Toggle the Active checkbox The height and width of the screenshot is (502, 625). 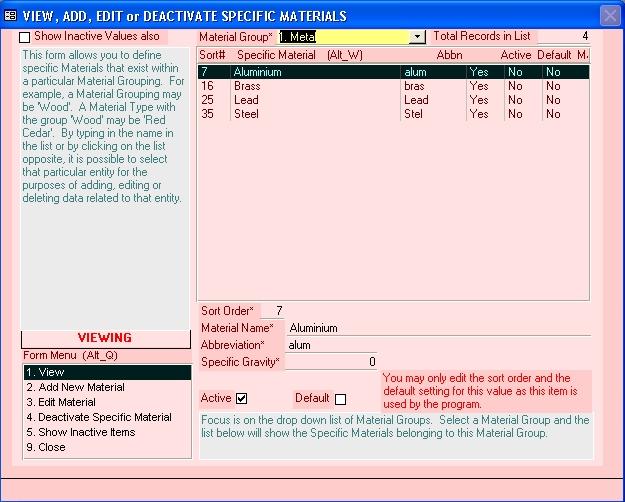(241, 398)
